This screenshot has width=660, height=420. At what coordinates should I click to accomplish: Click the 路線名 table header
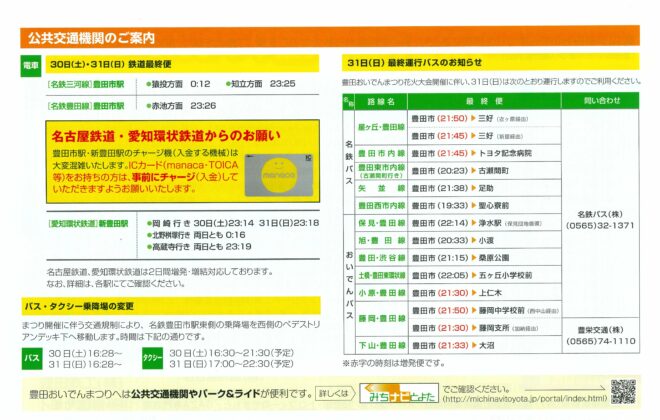[381, 101]
